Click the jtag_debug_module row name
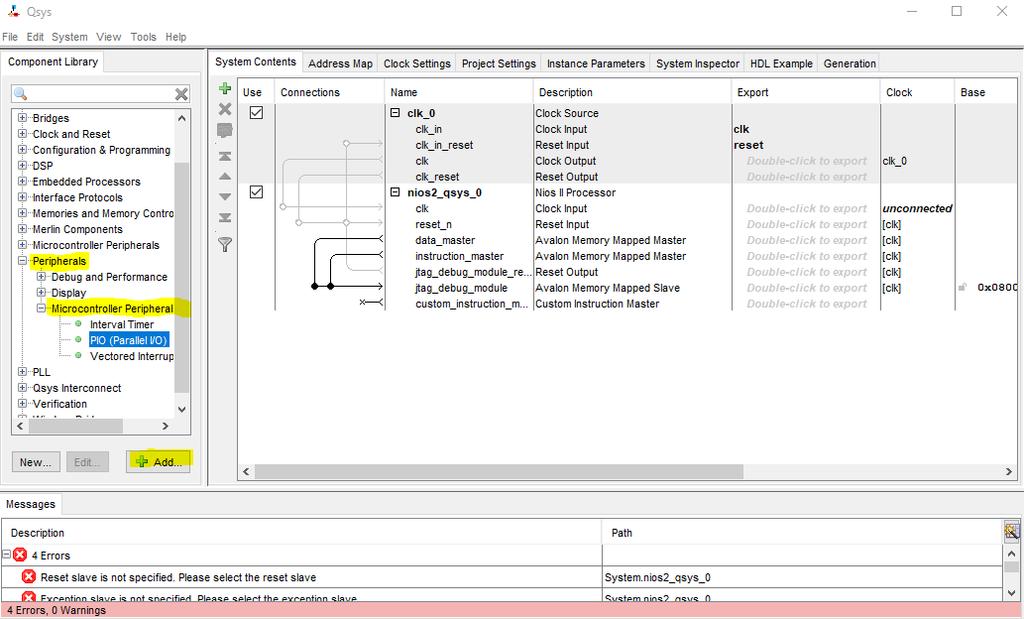The width and height of the screenshot is (1024, 619). click(461, 288)
